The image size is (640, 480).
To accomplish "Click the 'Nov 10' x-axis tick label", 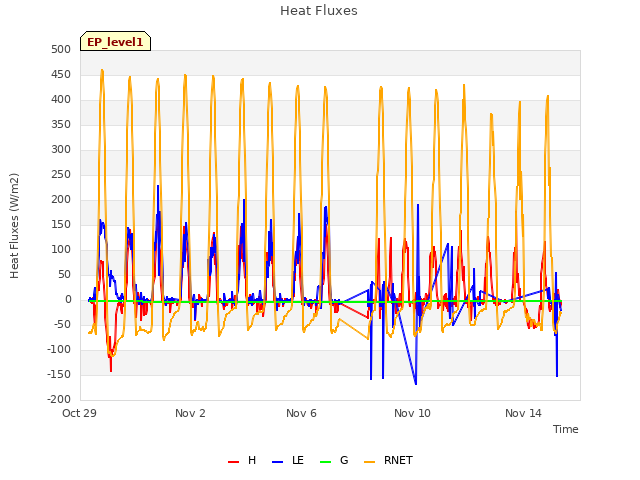I will [x=412, y=413].
